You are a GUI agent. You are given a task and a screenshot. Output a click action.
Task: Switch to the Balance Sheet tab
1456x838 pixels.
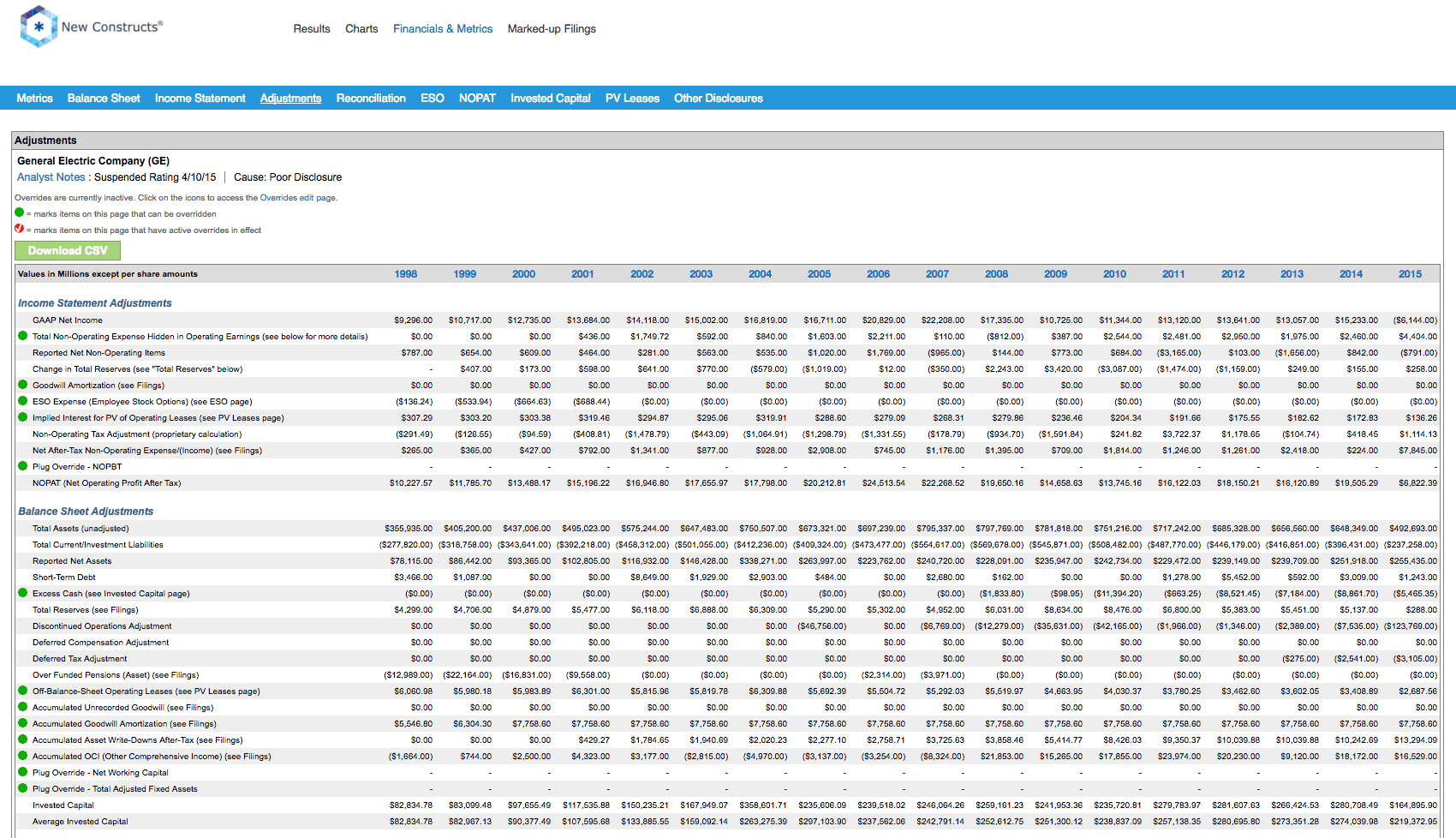(104, 98)
